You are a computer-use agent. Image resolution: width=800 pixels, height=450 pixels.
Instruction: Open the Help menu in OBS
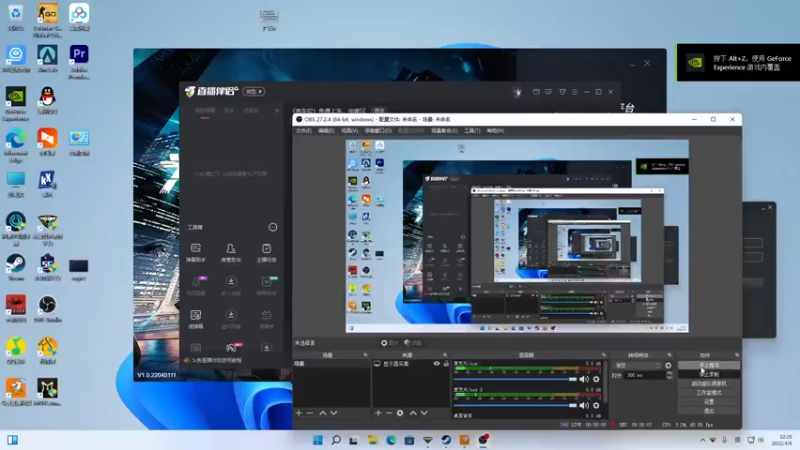pyautogui.click(x=495, y=131)
